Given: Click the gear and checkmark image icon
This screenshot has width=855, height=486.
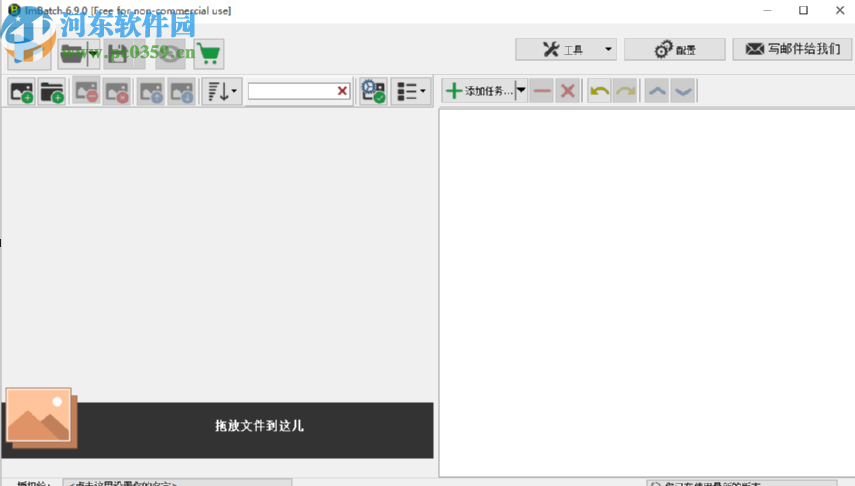Looking at the screenshot, I should pyautogui.click(x=374, y=92).
